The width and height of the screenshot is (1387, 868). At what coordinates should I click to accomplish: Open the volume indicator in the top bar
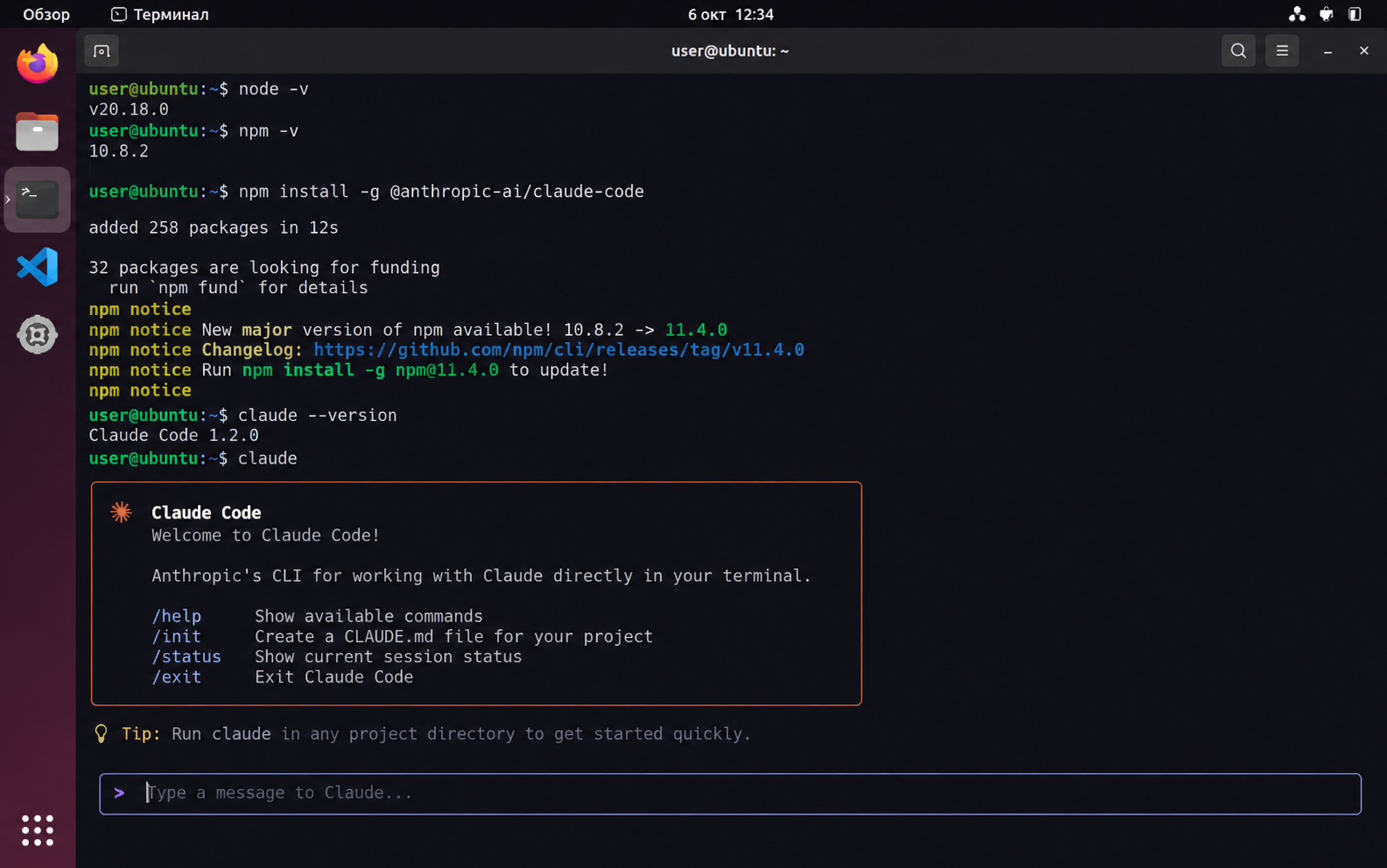coord(1326,14)
